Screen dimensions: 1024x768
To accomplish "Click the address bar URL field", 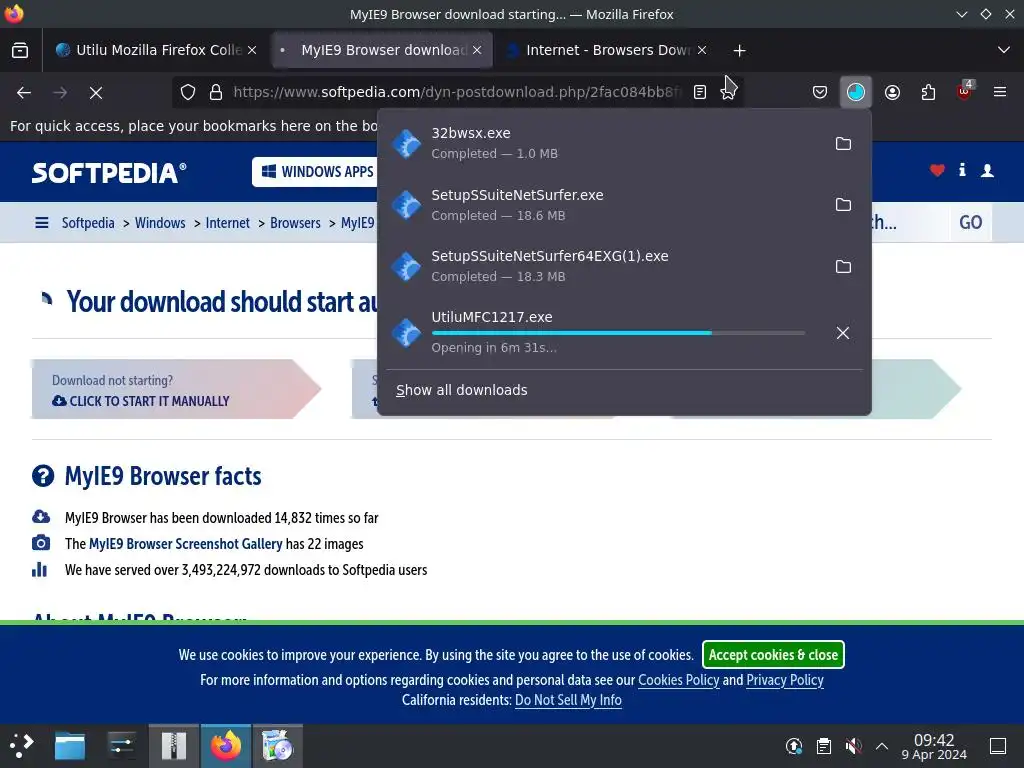I will pos(457,93).
